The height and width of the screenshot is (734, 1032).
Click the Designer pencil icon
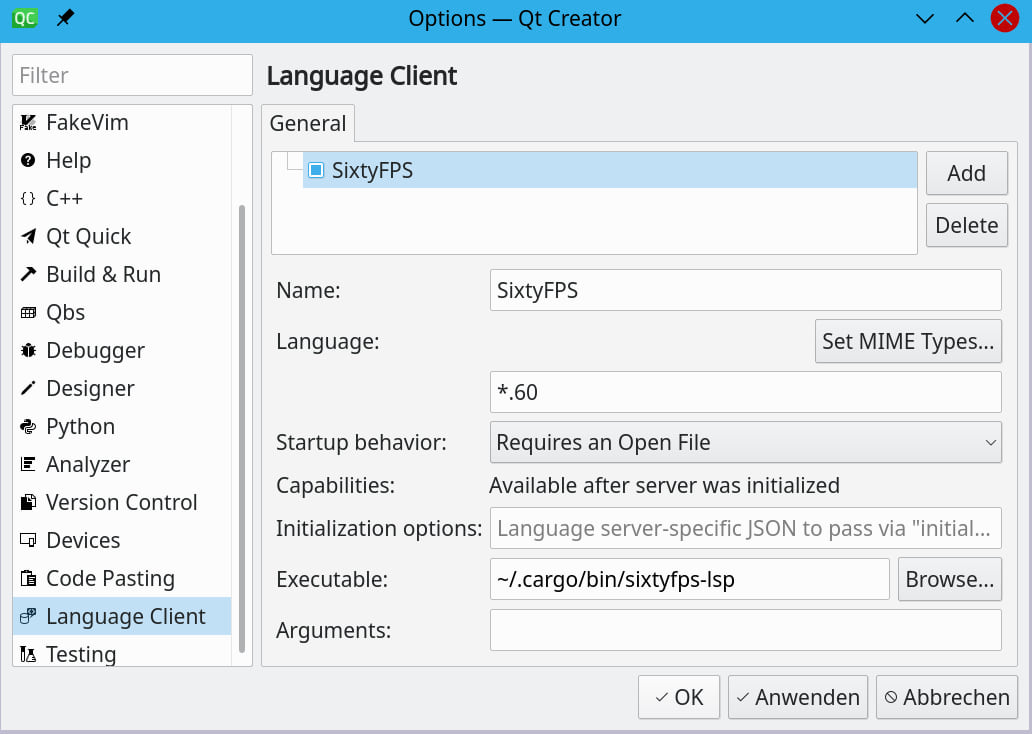pyautogui.click(x=28, y=388)
